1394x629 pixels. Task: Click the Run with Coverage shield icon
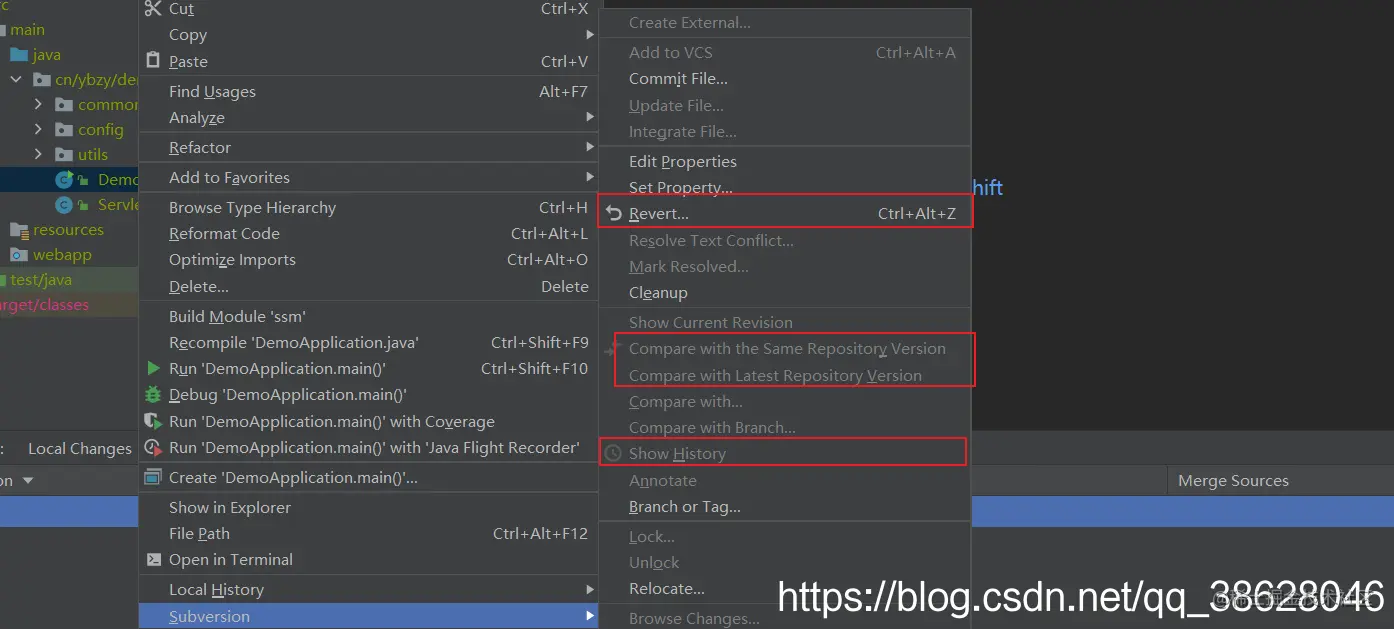(x=153, y=421)
